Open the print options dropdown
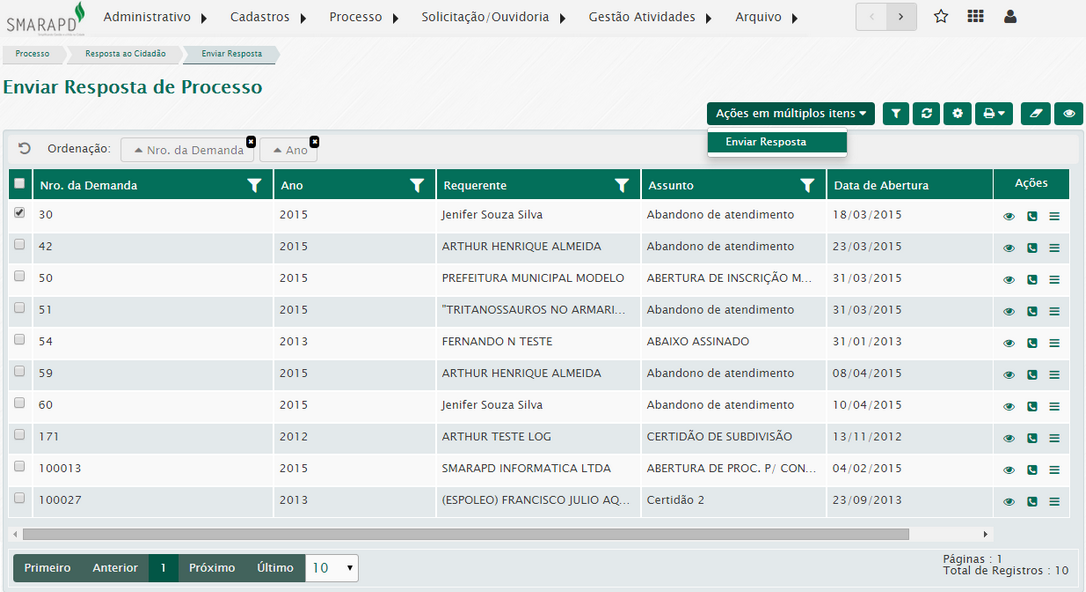Screen dimensions: 1086x592 point(994,114)
